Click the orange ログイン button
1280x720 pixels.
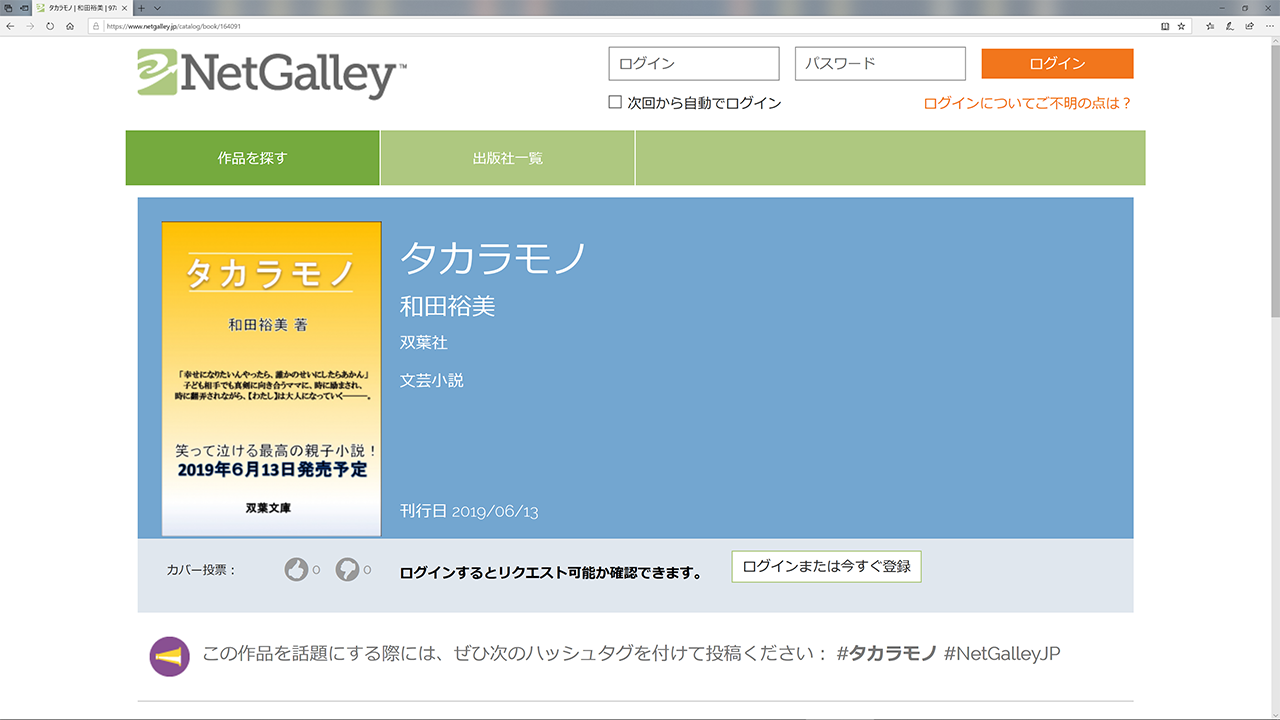click(x=1057, y=63)
